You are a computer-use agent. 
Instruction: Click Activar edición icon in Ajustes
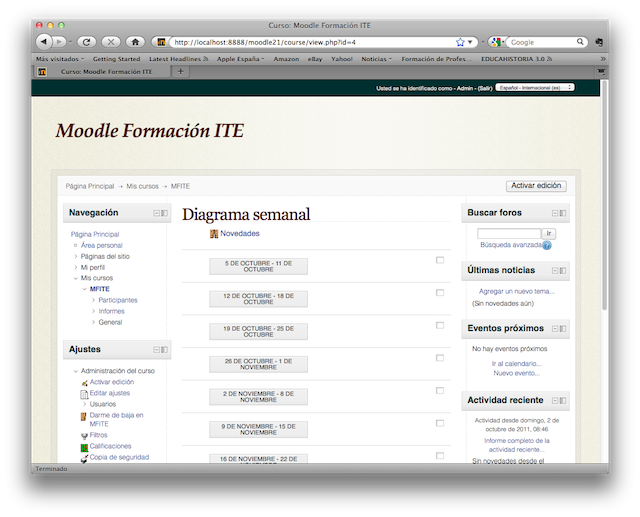[x=85, y=383]
